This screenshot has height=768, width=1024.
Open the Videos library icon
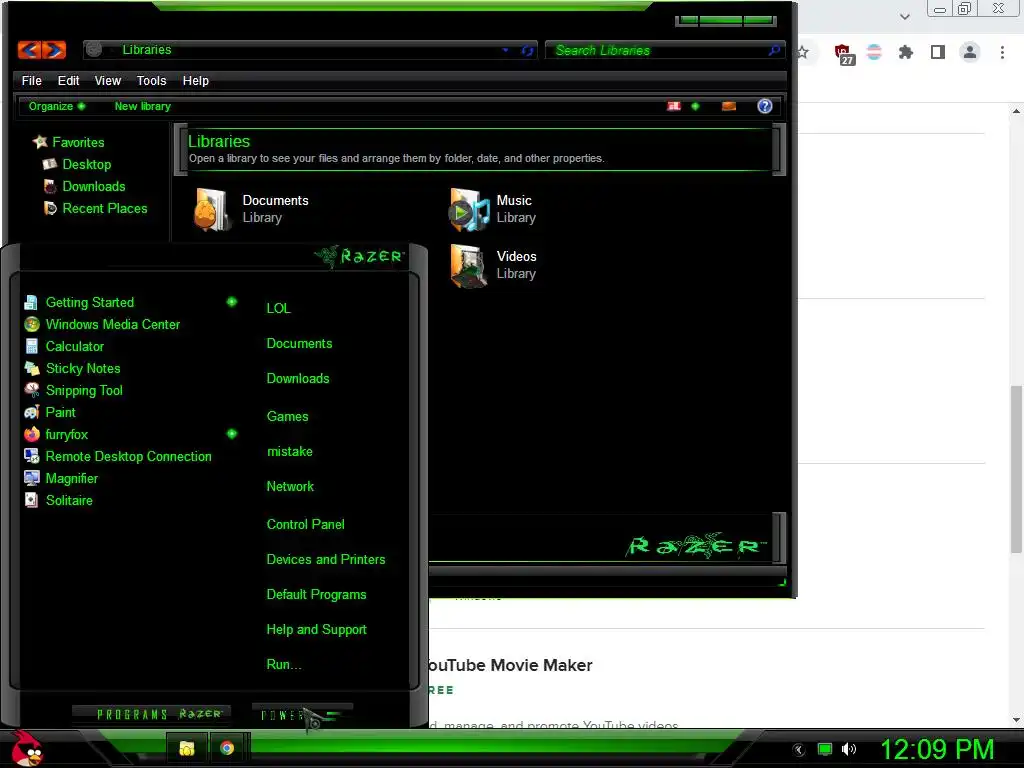click(468, 265)
